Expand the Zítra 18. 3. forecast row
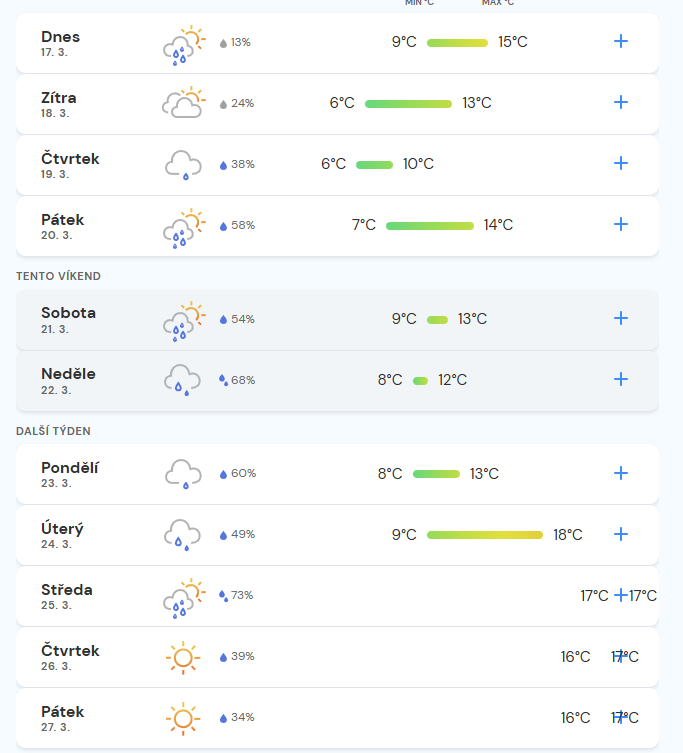The height and width of the screenshot is (753, 683). (x=621, y=102)
